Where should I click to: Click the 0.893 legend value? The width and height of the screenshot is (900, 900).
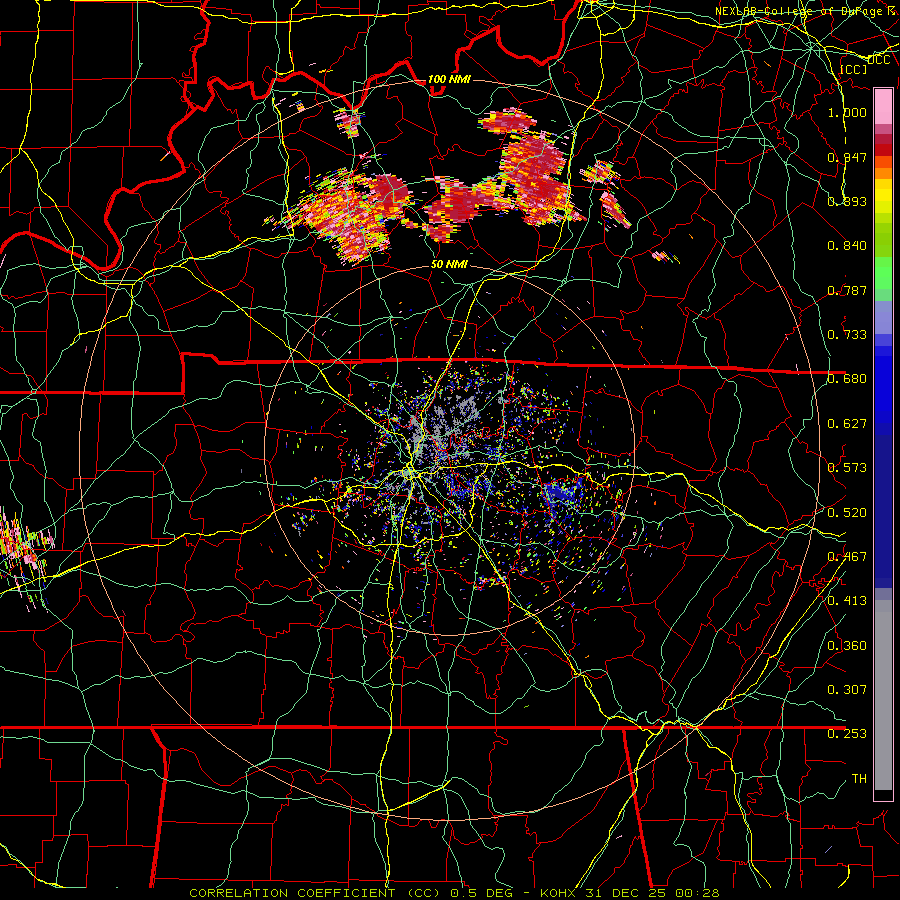click(x=847, y=201)
